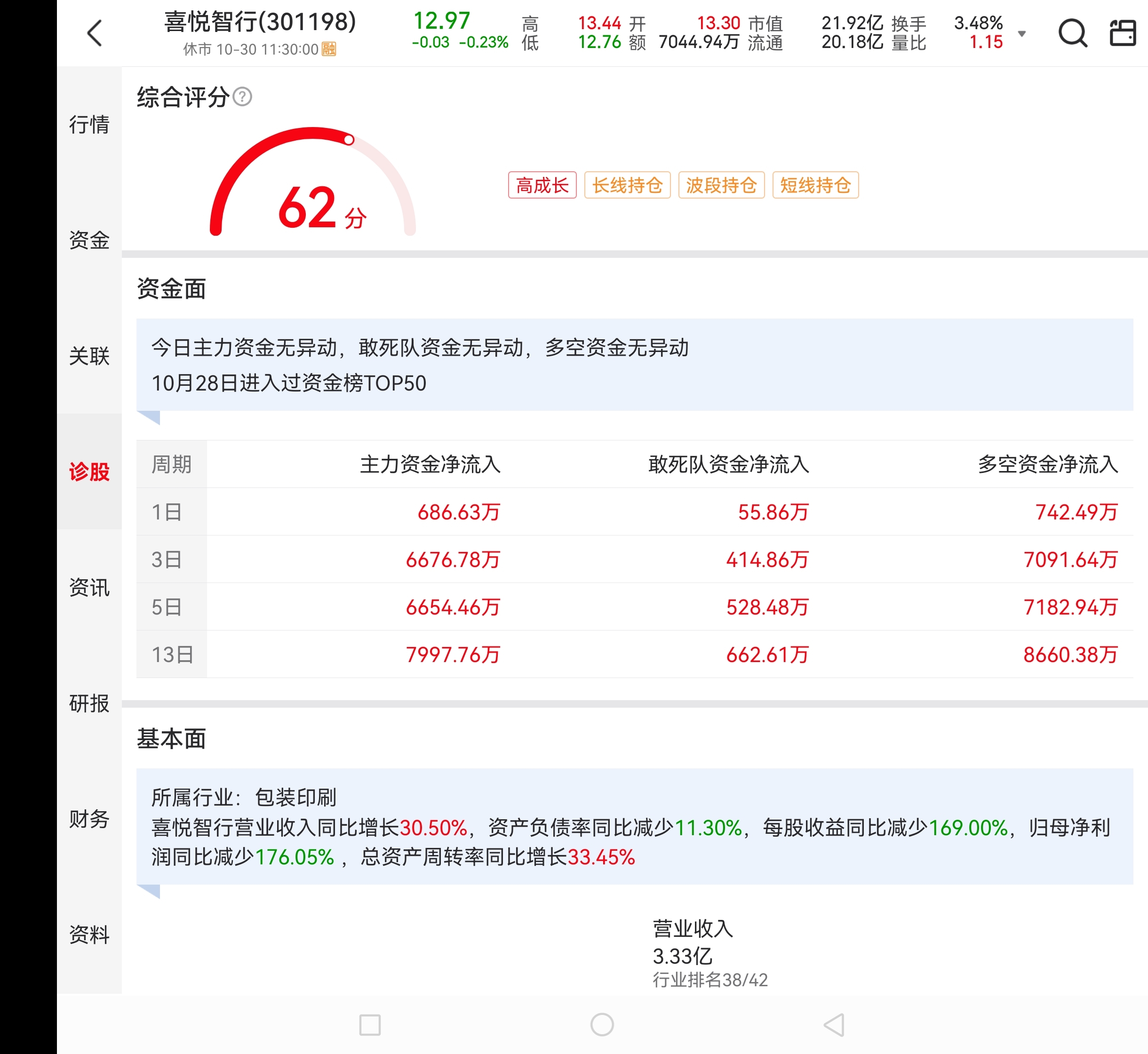Switch to the 行情 sidebar tab
Screen dimensions: 1148x1054
coord(89,124)
